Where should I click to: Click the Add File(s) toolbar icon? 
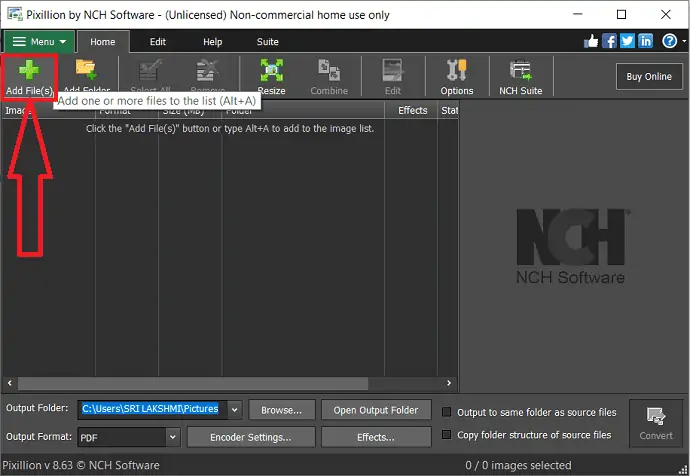[29, 71]
